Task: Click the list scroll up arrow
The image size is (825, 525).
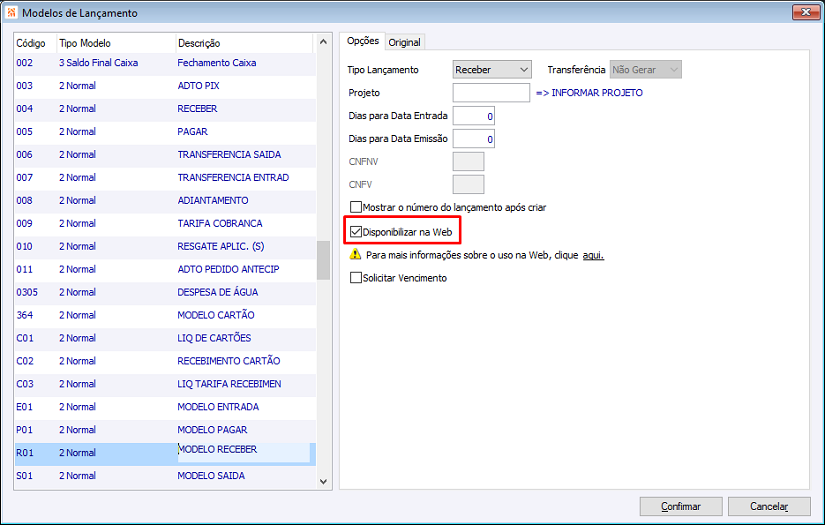Action: [x=324, y=42]
